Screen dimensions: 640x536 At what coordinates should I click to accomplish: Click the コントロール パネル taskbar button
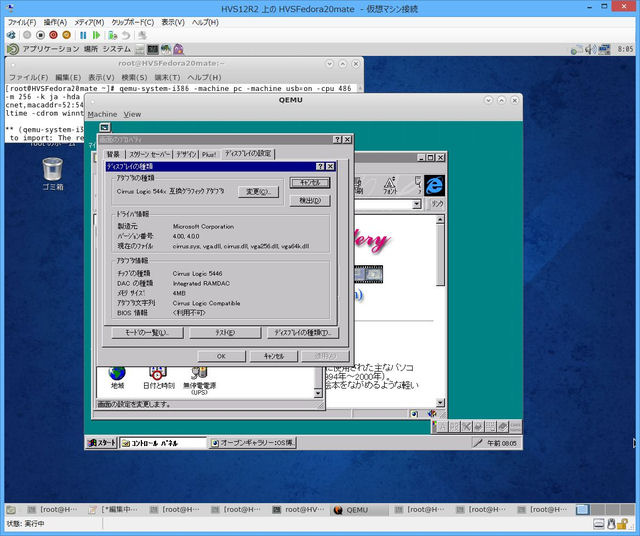[163, 443]
